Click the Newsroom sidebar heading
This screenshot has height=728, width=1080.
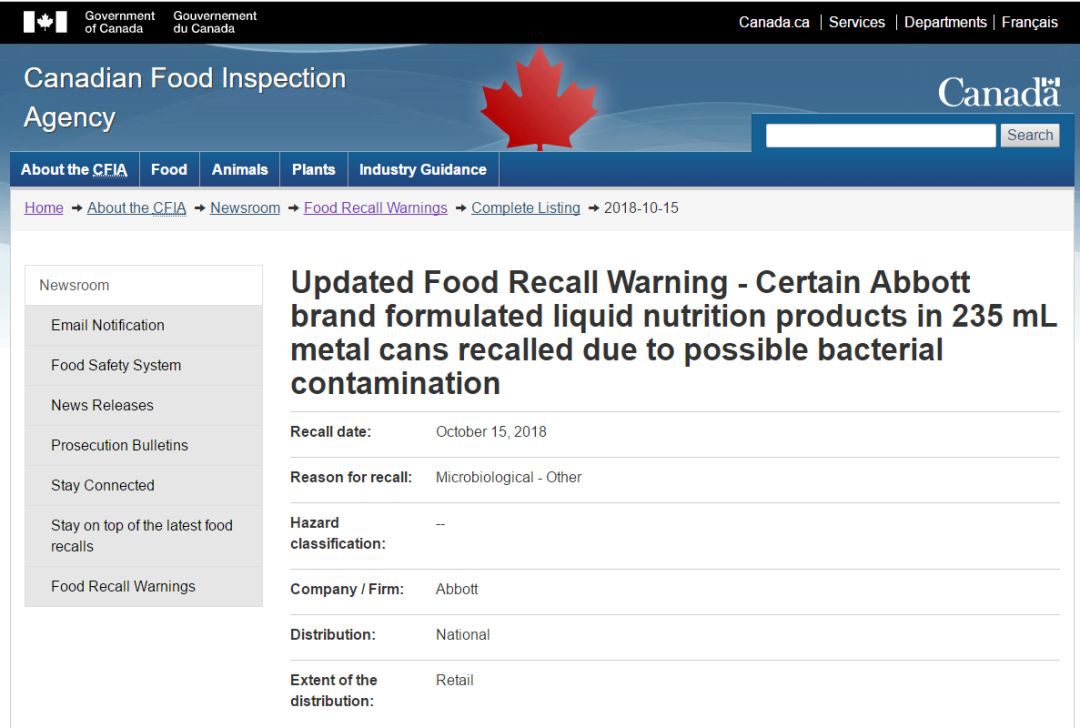coord(74,285)
